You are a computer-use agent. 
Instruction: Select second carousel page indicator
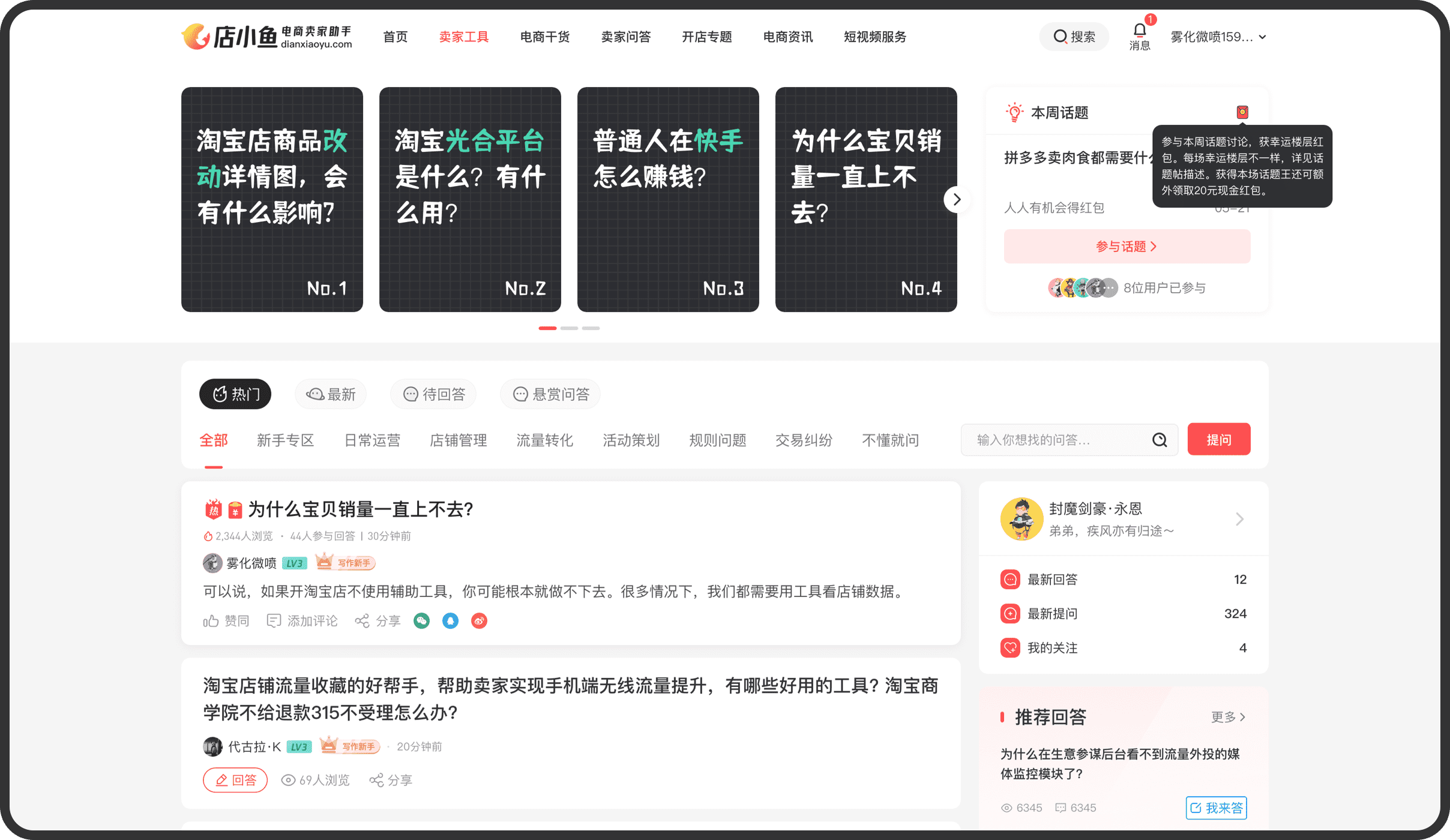point(569,328)
